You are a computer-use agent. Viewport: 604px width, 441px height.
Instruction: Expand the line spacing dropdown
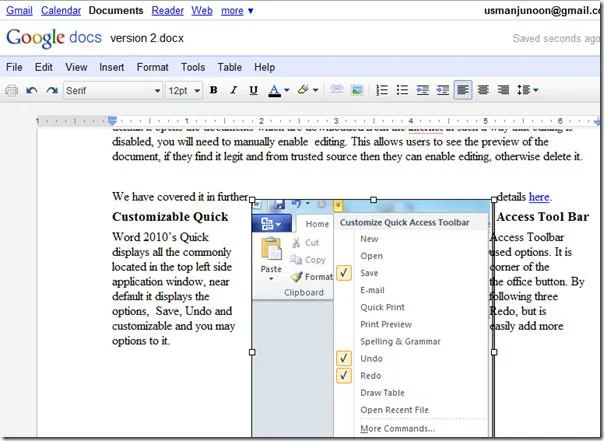527,90
